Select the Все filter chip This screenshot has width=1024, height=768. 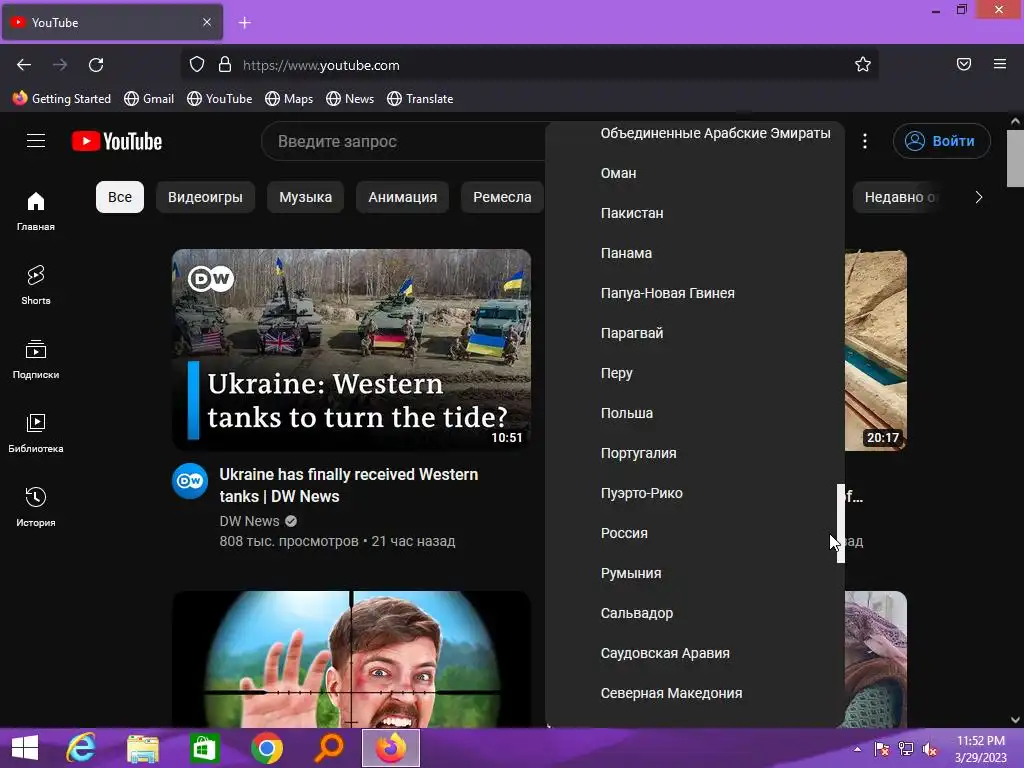point(120,197)
